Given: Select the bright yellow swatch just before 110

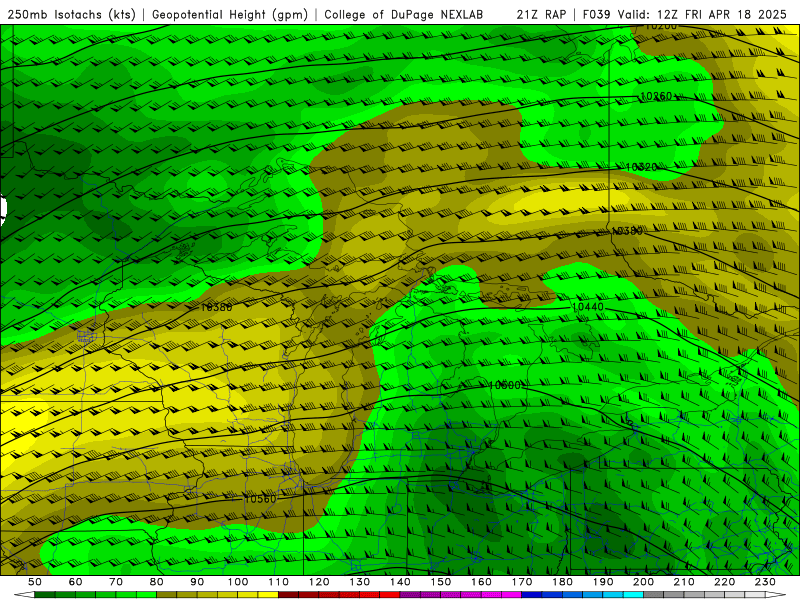Looking at the screenshot, I should [x=268, y=595].
